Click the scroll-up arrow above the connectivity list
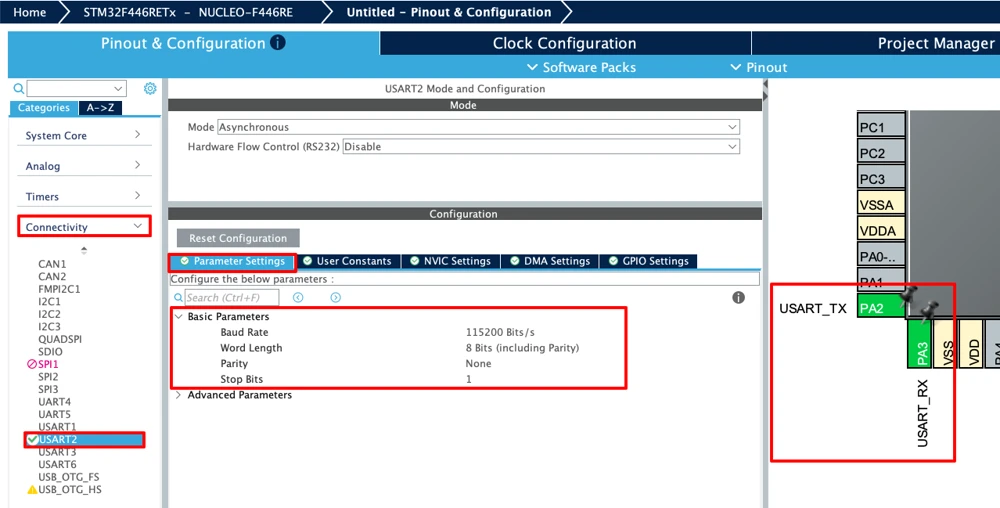The image size is (1000, 508). pyautogui.click(x=84, y=250)
